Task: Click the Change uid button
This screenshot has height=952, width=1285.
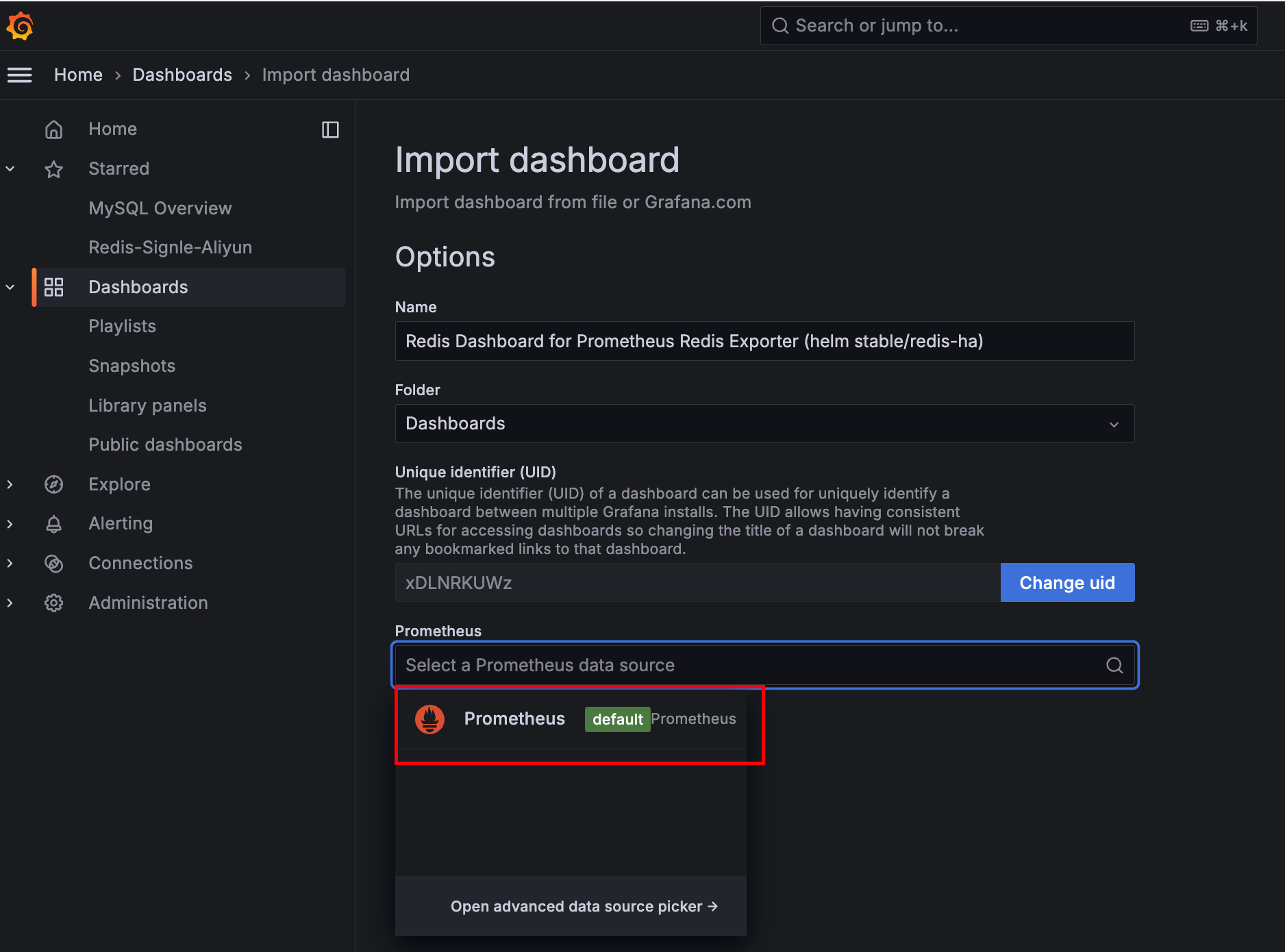Action: 1067,583
